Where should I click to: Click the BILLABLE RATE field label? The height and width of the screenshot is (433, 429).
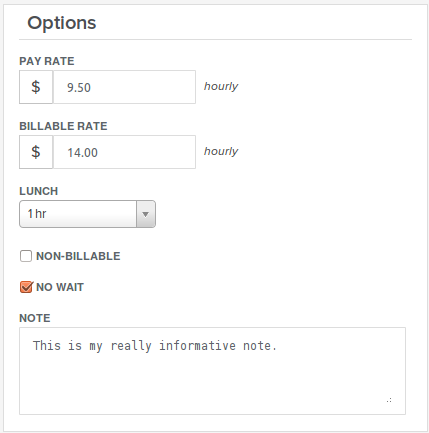pos(63,126)
